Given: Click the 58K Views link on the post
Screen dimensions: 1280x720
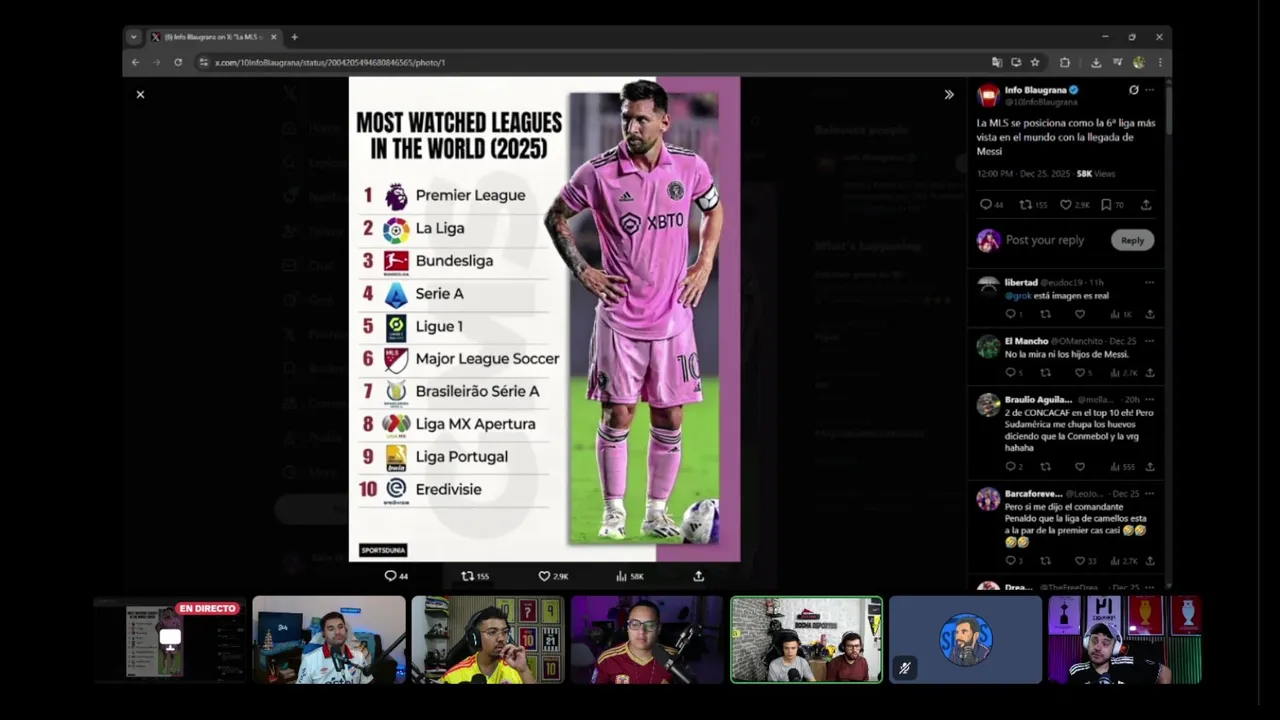Looking at the screenshot, I should pyautogui.click(x=1095, y=174).
